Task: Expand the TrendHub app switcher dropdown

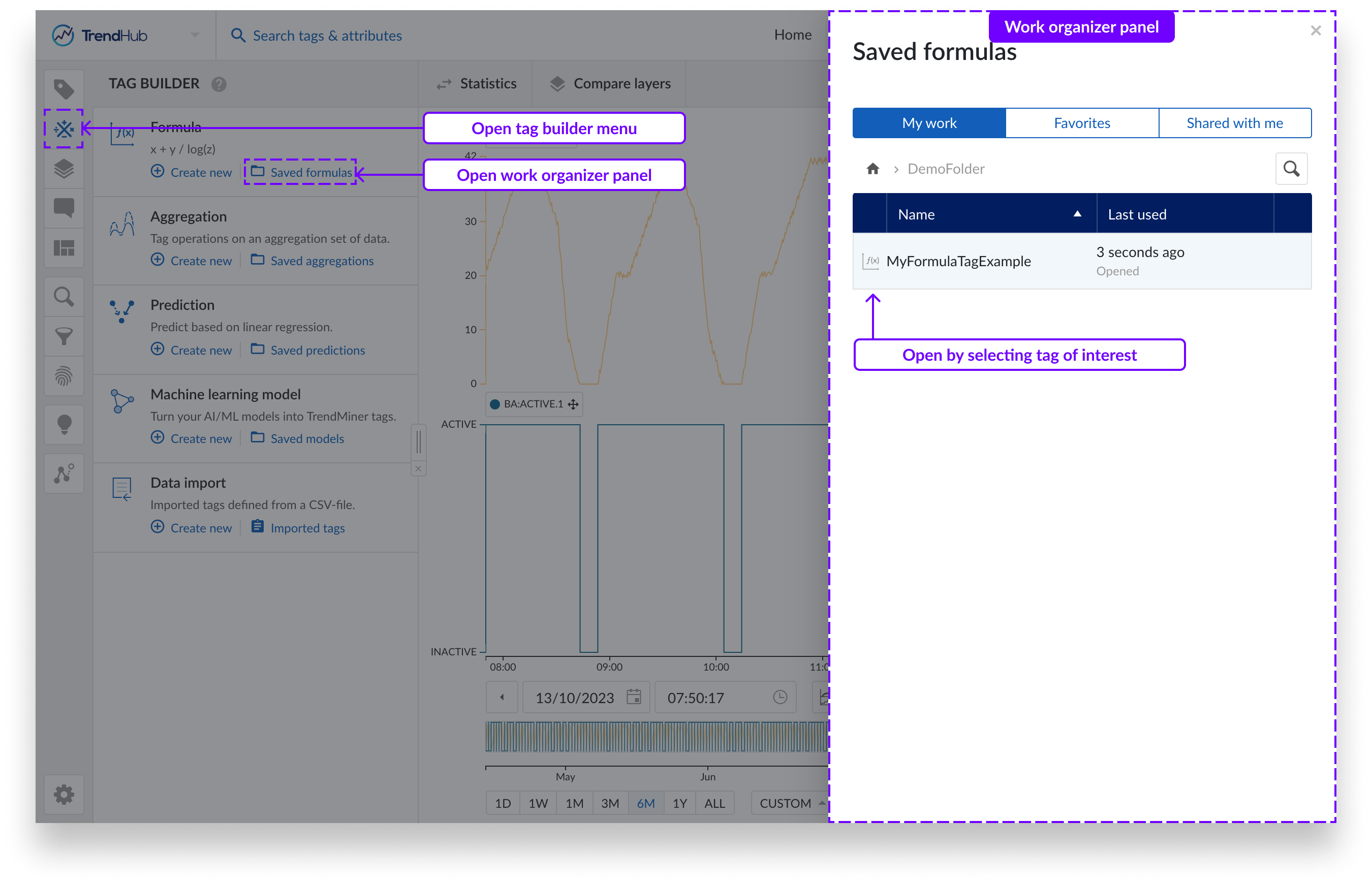Action: [x=195, y=35]
